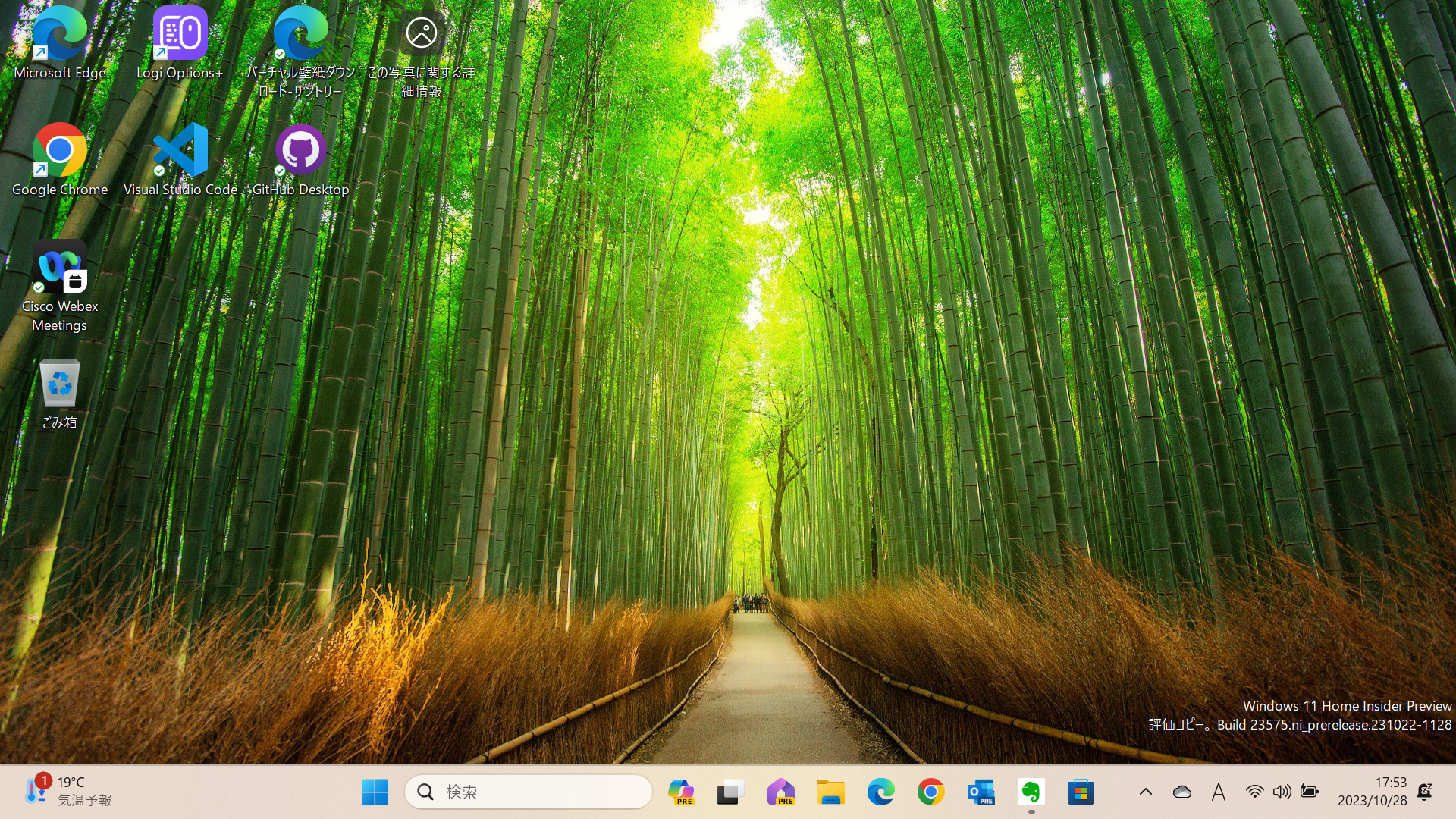Click the 検索 taskbar search box
Image resolution: width=1456 pixels, height=819 pixels.
point(529,792)
